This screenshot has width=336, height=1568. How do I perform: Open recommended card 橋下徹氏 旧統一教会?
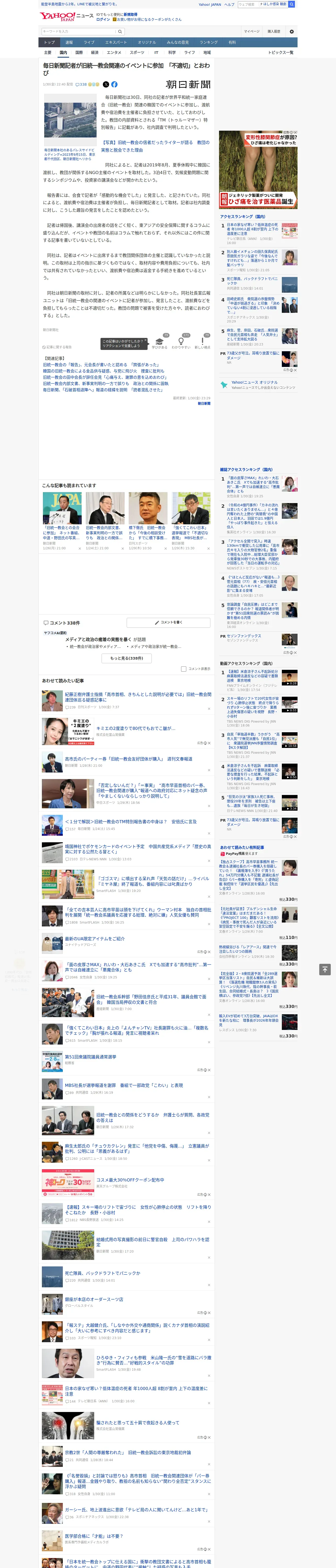148,521
